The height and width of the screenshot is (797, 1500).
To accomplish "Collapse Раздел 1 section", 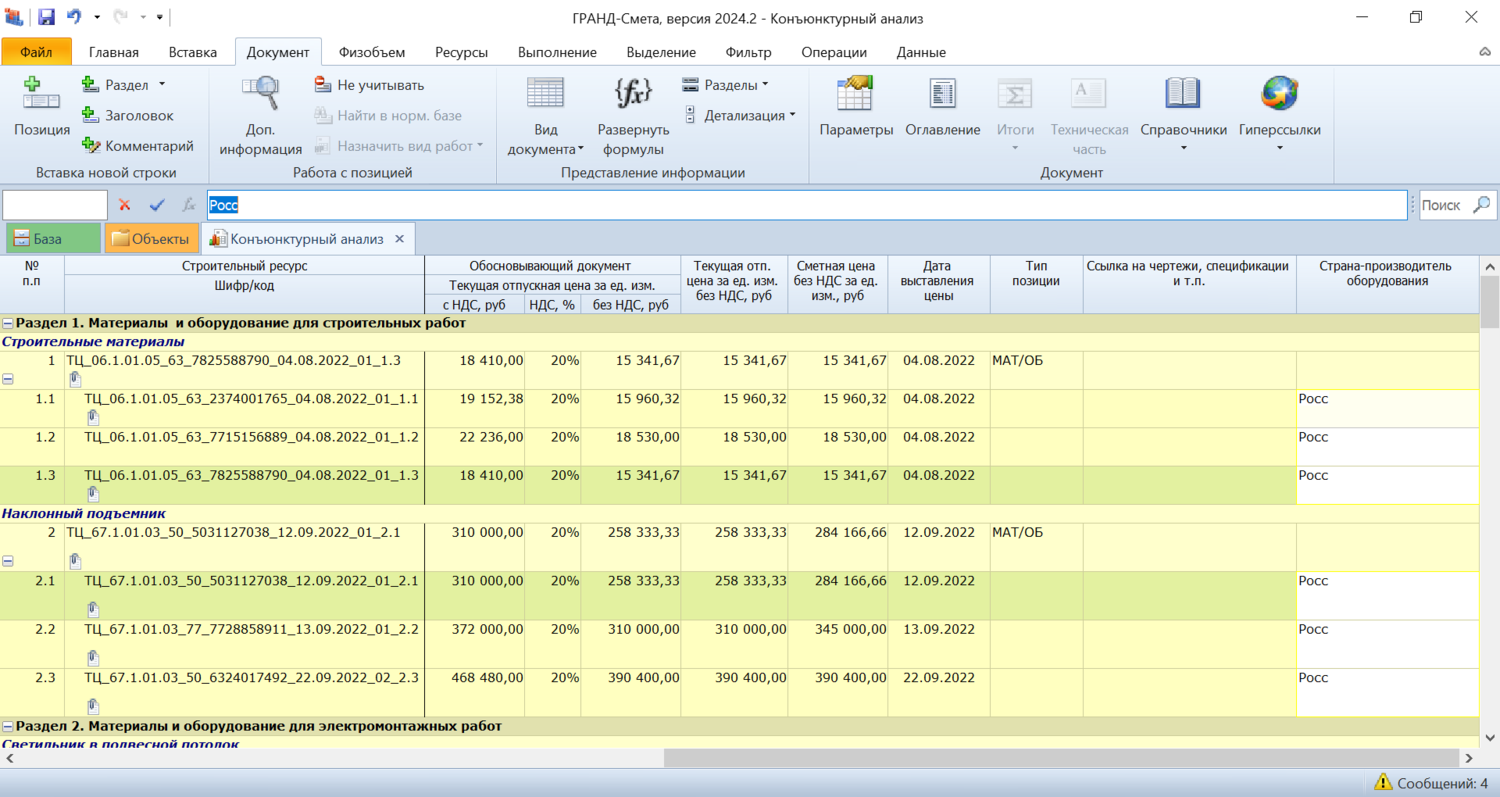I will click(8, 323).
